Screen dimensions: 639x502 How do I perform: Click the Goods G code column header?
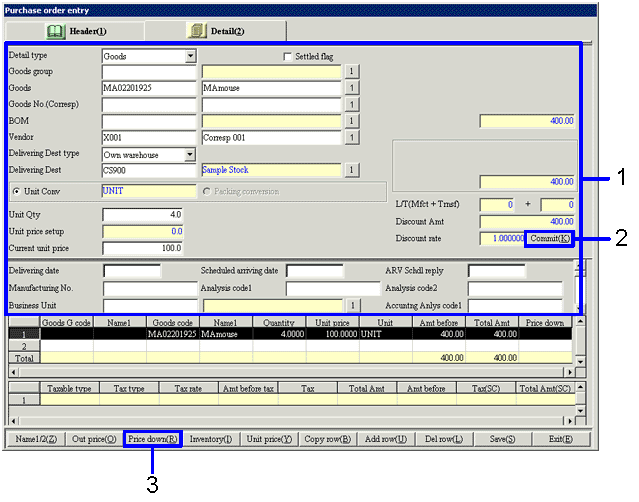[66, 323]
